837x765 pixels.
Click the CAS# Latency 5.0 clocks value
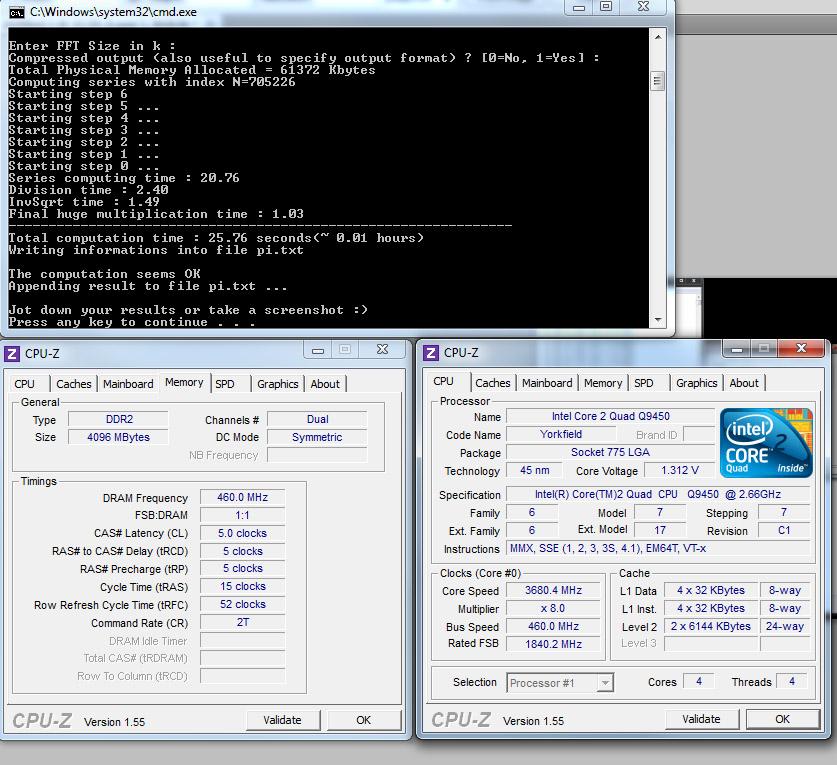242,533
